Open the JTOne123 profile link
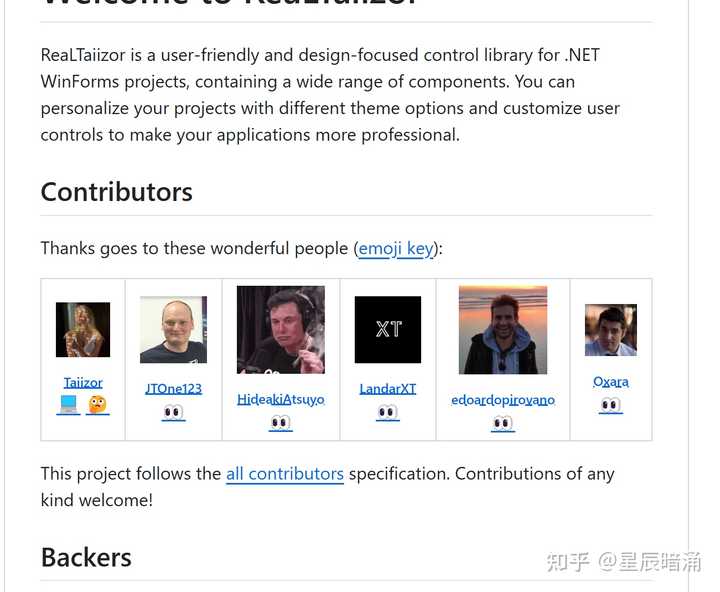 click(x=174, y=389)
